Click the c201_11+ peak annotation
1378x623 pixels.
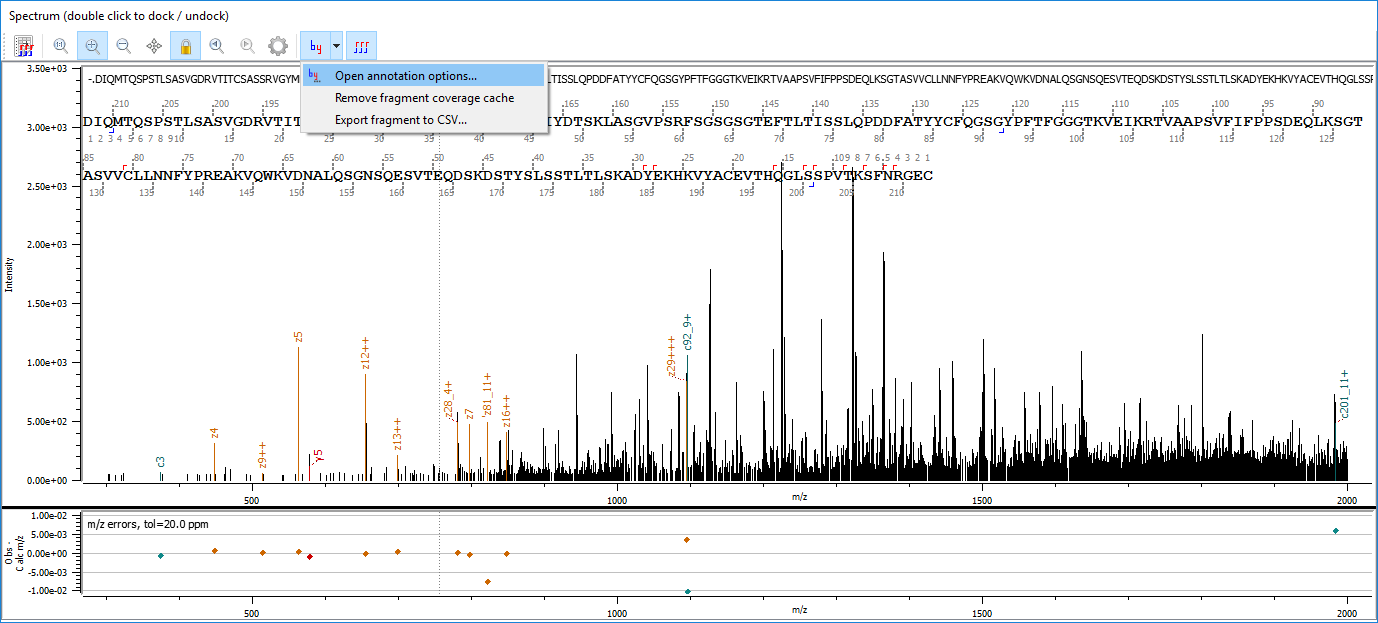click(1345, 394)
